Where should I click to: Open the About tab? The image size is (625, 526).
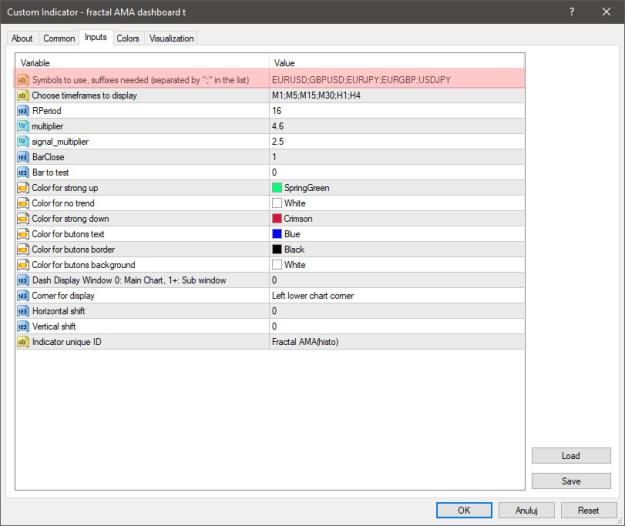pyautogui.click(x=22, y=39)
